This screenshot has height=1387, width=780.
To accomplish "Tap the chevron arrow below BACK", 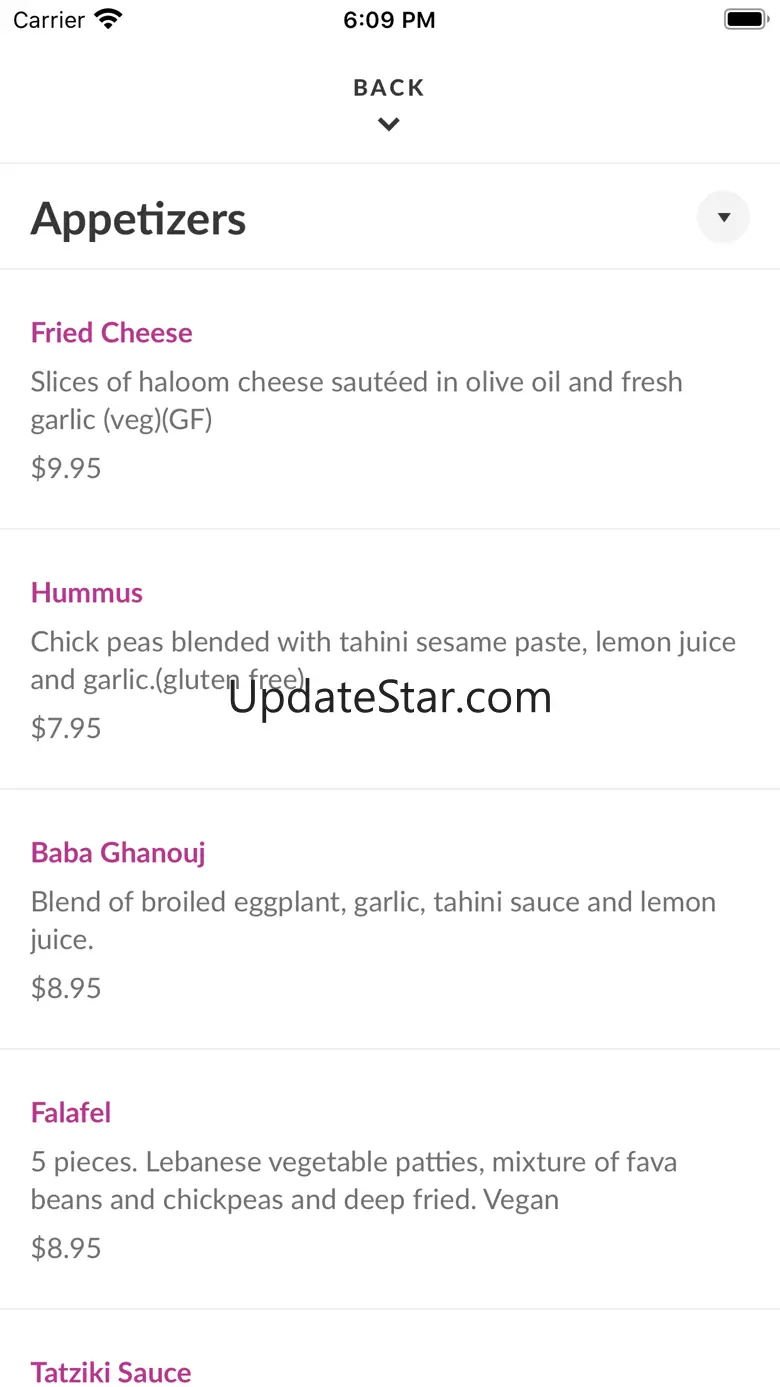I will click(x=389, y=124).
